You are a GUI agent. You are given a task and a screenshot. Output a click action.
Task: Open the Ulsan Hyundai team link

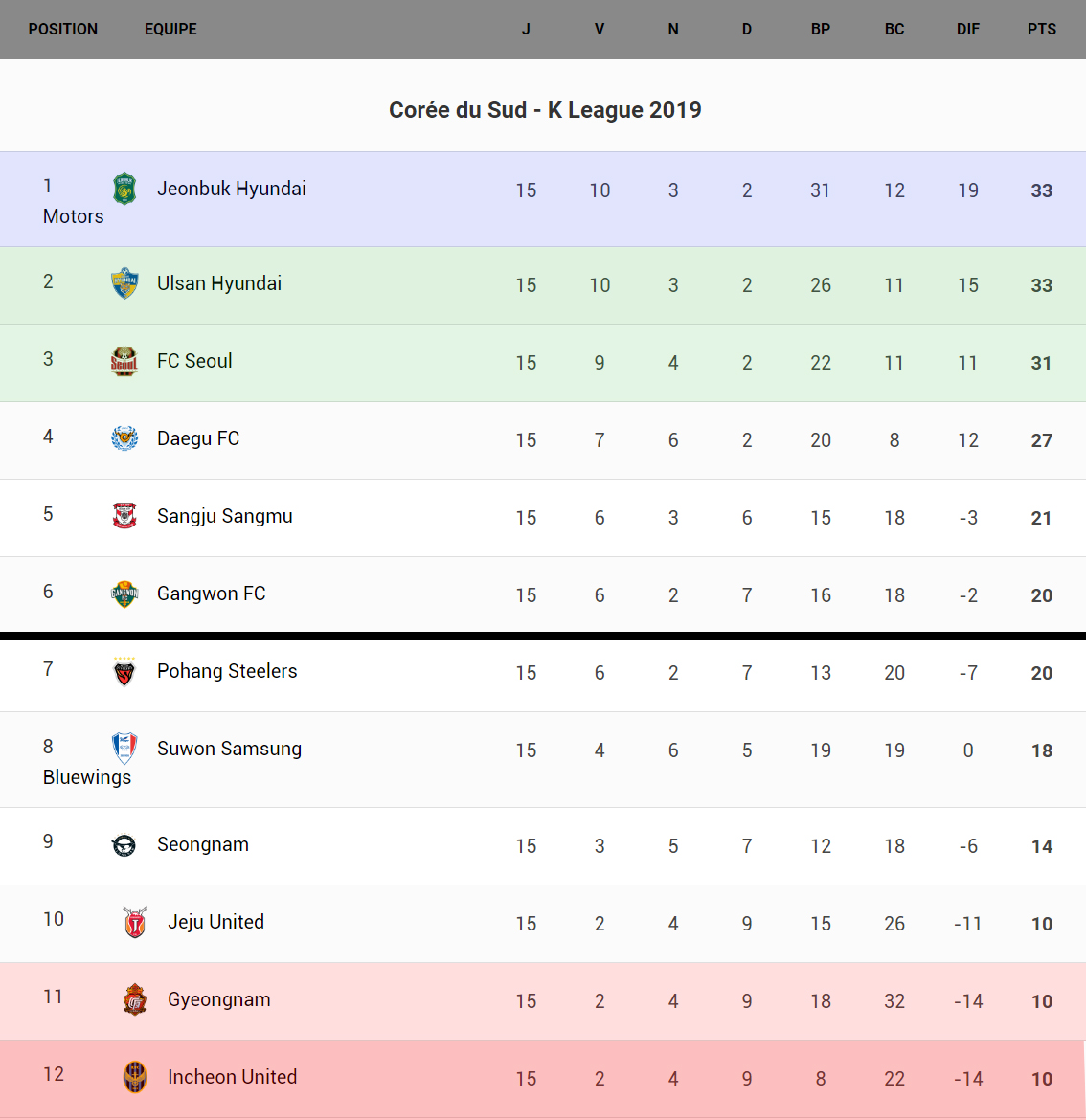pos(219,284)
